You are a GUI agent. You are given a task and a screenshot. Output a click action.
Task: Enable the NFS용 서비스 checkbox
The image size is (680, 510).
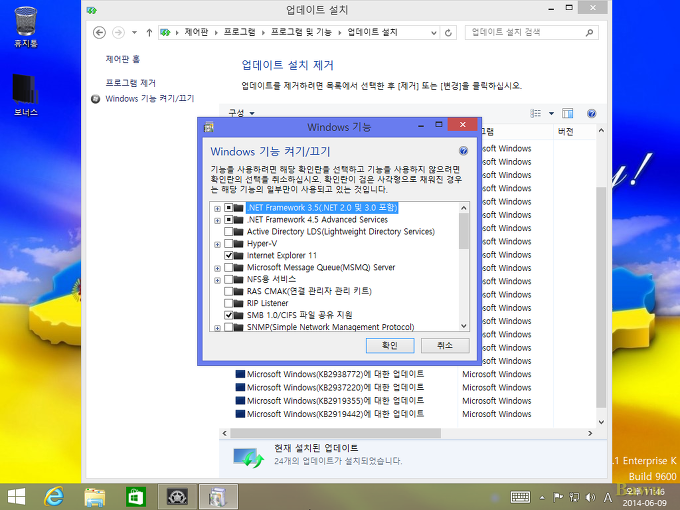pos(229,279)
